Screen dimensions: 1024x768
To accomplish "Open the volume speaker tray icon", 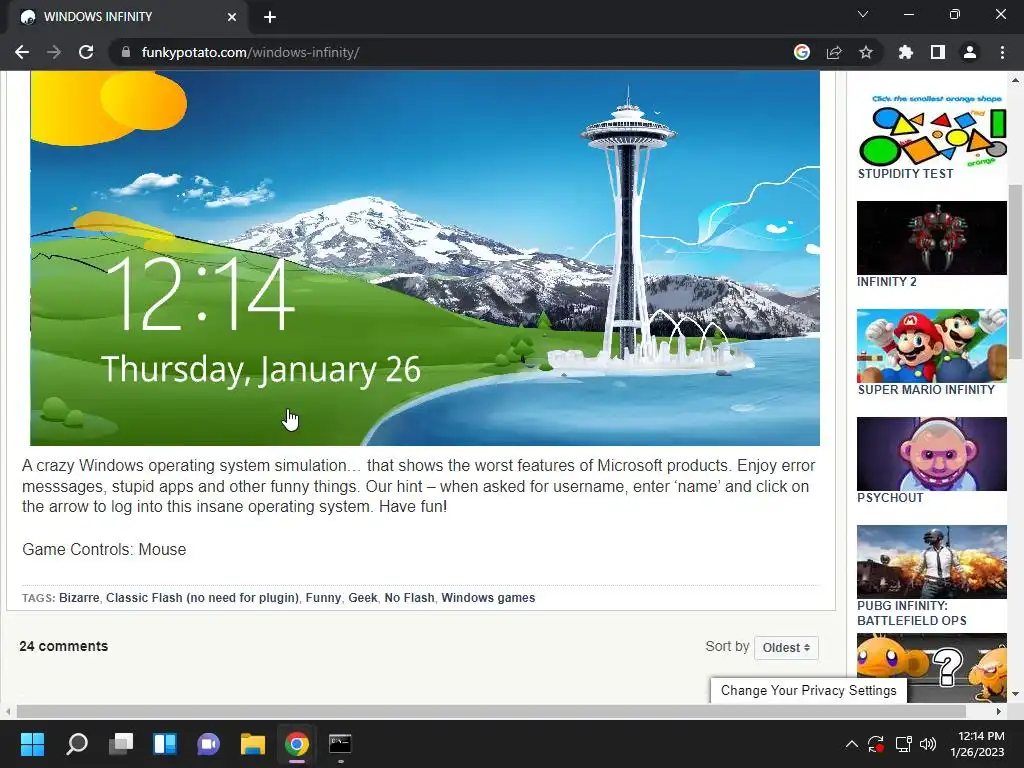I will tap(927, 744).
